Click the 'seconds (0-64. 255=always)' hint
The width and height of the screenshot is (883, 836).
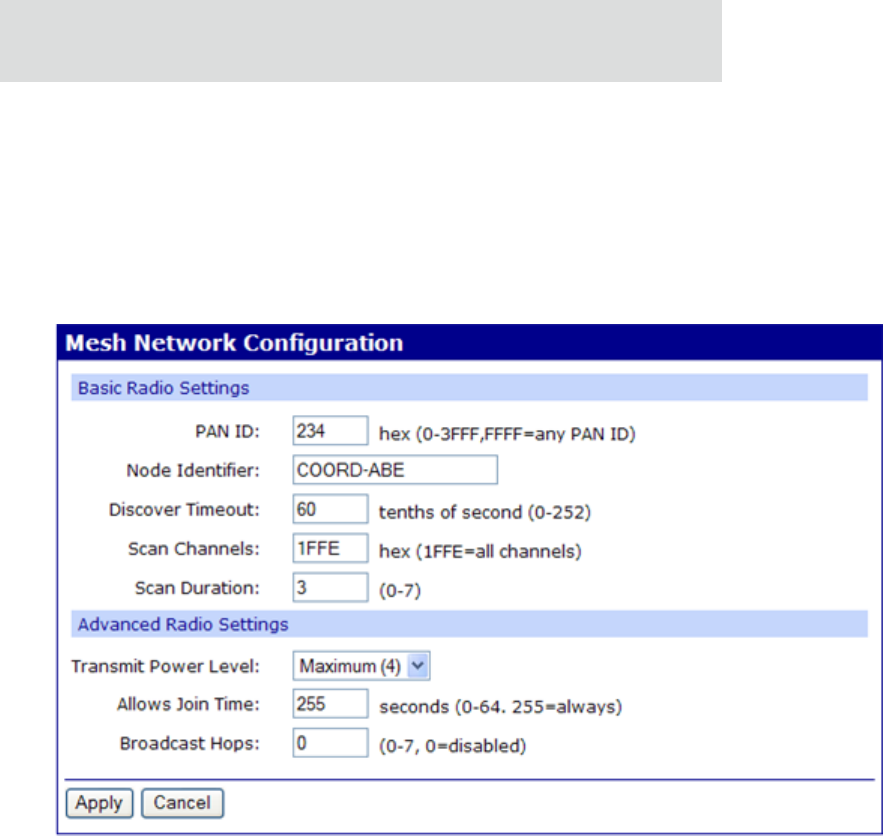tap(501, 707)
